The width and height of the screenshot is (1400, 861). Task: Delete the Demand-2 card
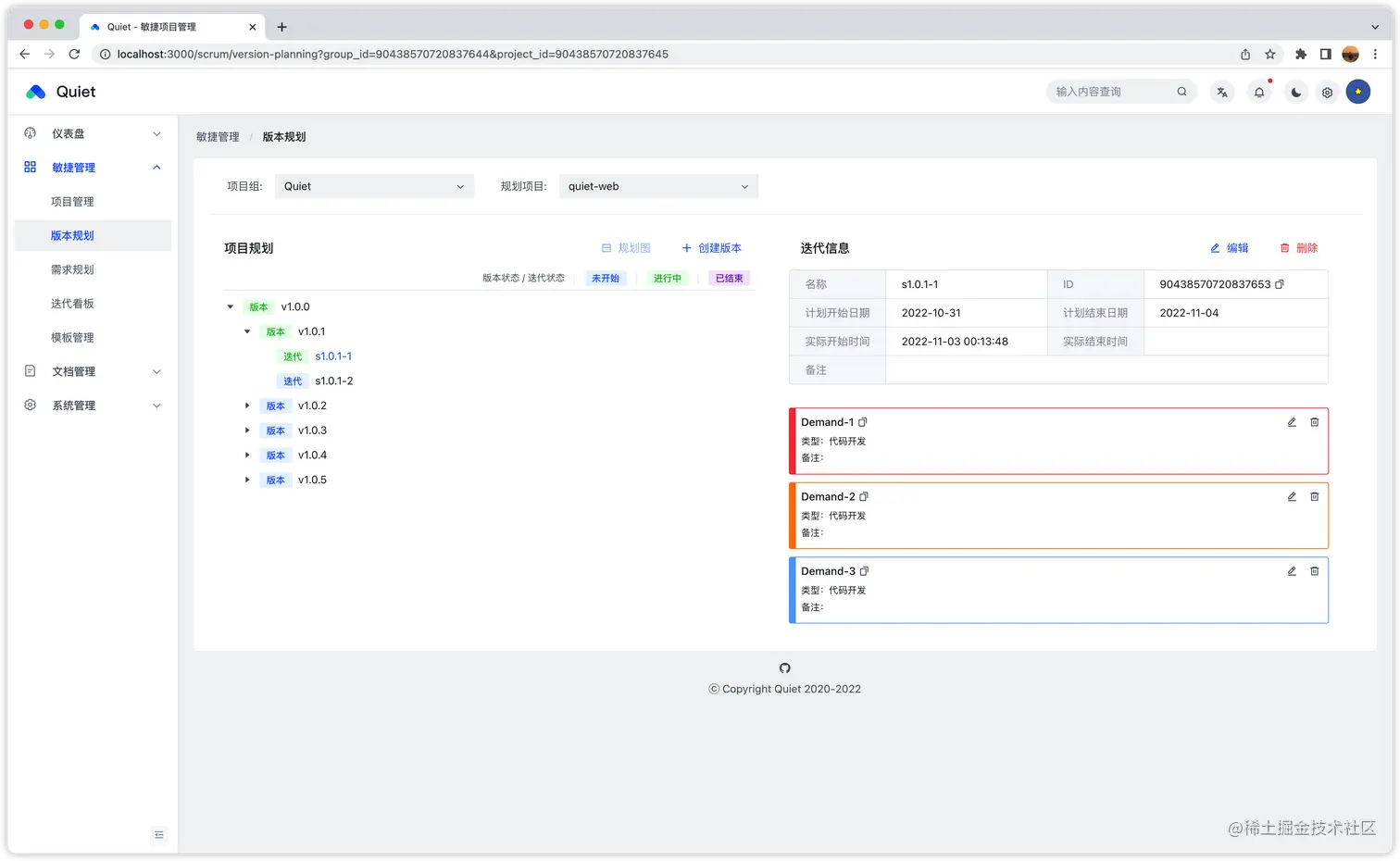click(x=1315, y=497)
